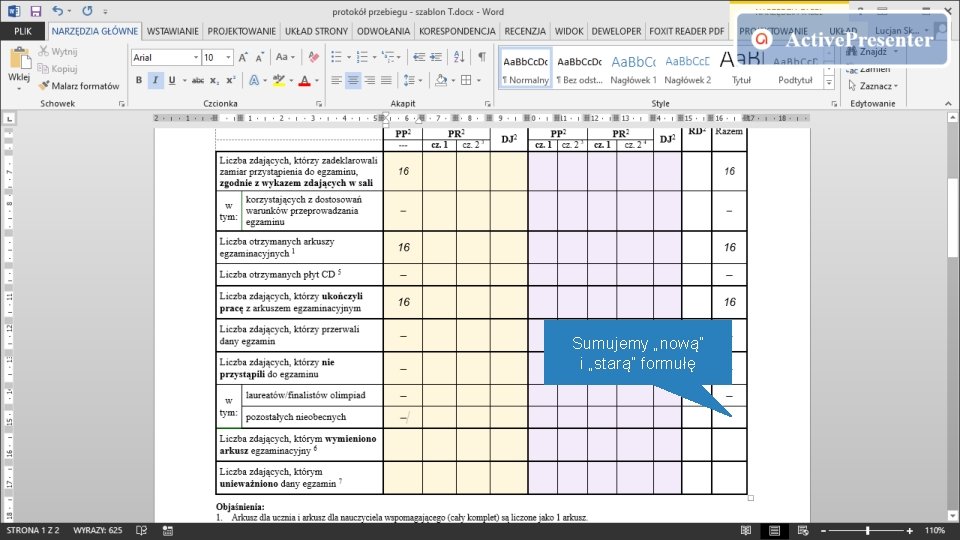Image resolution: width=960 pixels, height=540 pixels.
Task: Toggle strikethrough abc formatting
Action: (197, 80)
